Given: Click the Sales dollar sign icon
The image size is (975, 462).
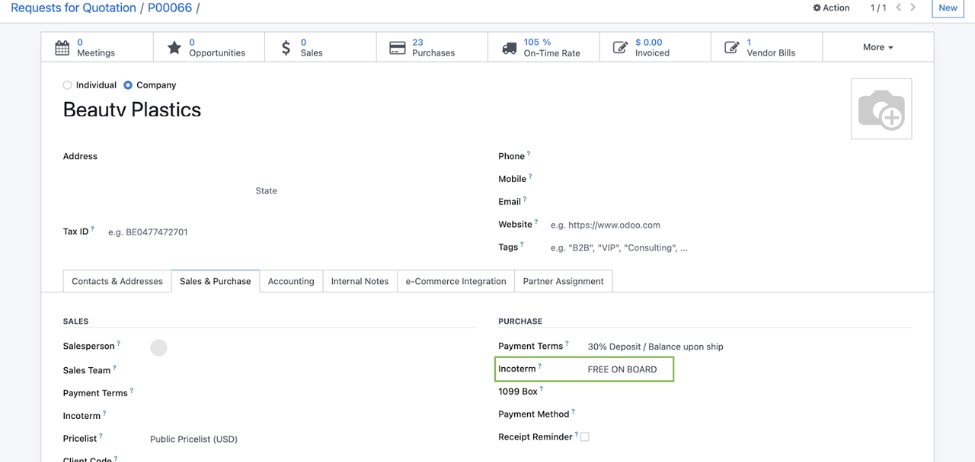Looking at the screenshot, I should pos(285,48).
